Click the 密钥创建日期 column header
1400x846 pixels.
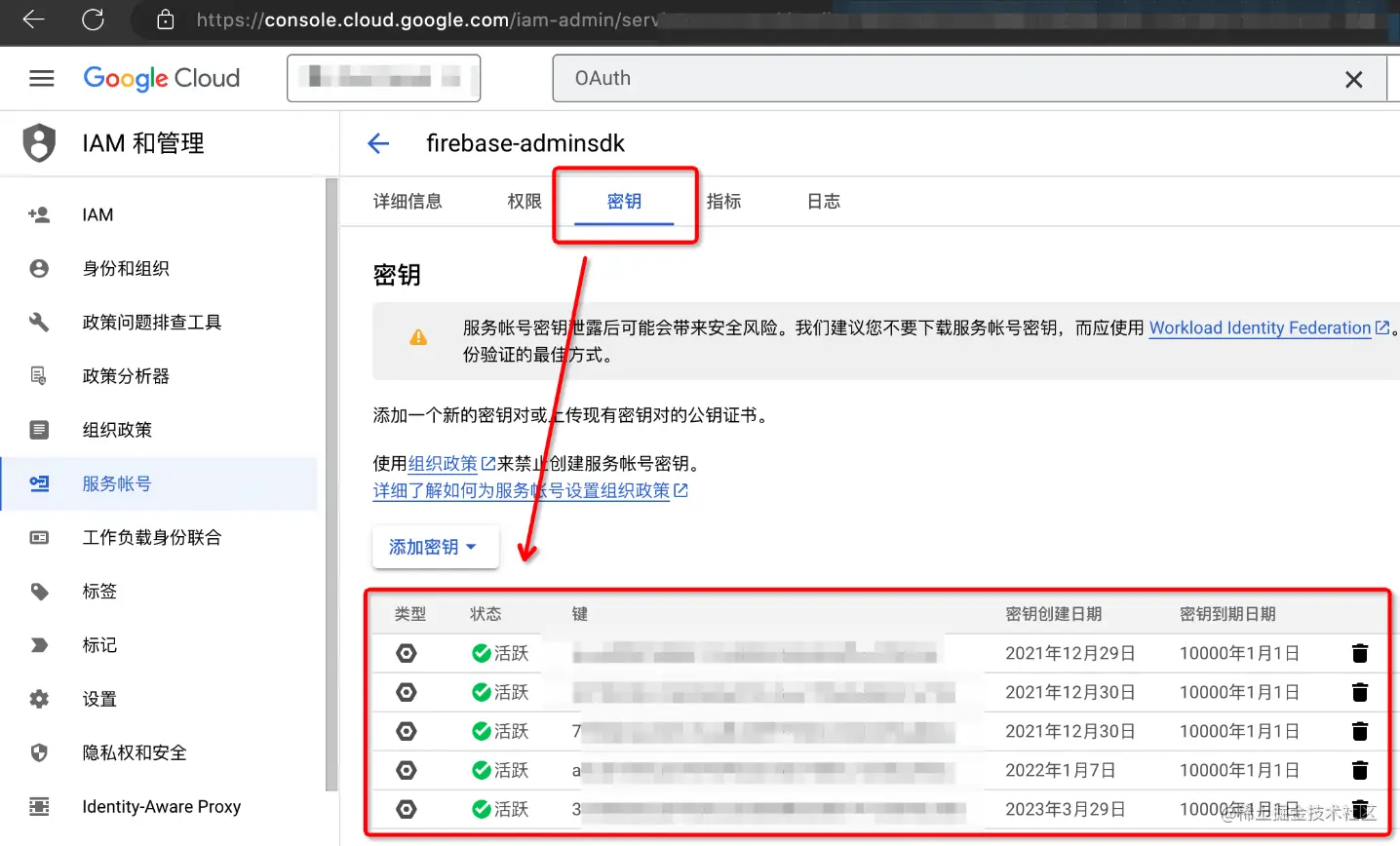[1054, 614]
